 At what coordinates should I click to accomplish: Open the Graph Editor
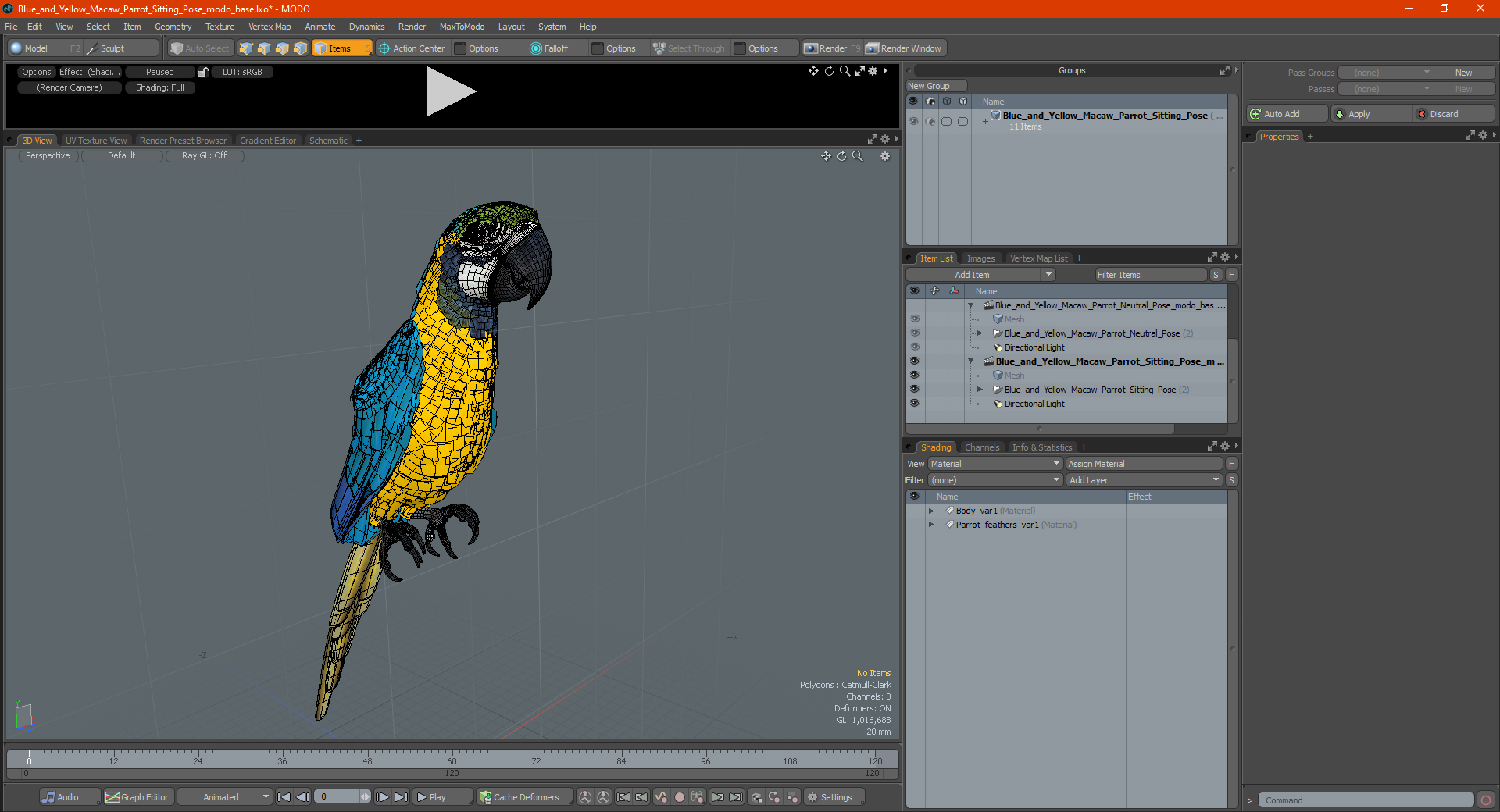coord(137,797)
